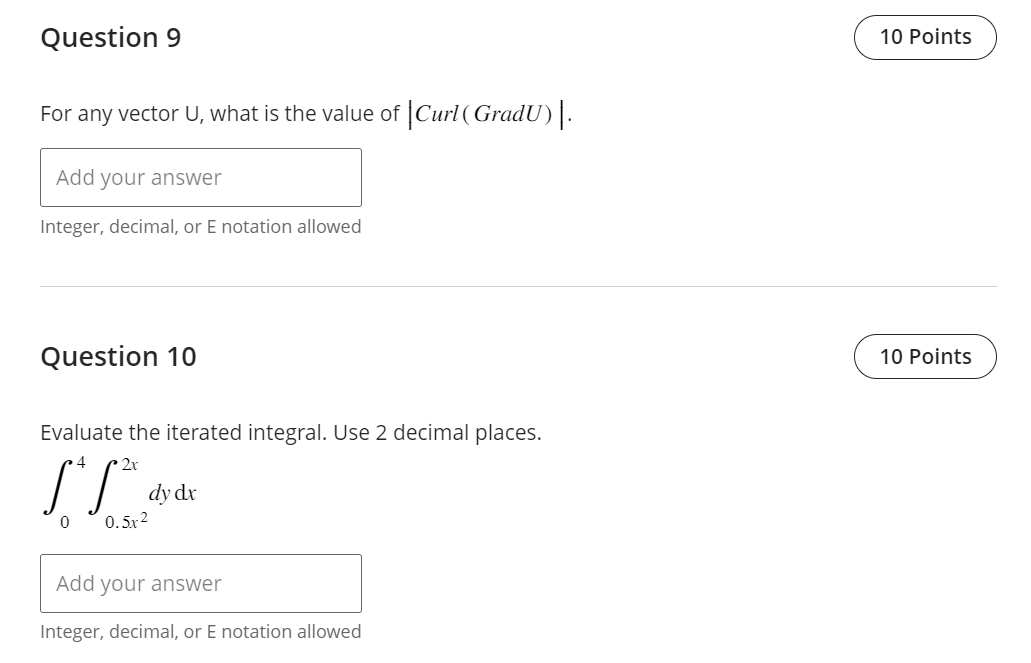Click the Question 9 answer input field

coord(201,178)
